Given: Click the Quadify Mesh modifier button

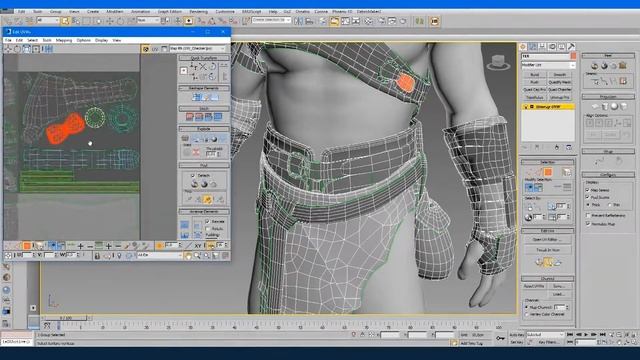Looking at the screenshot, I should [x=560, y=82].
